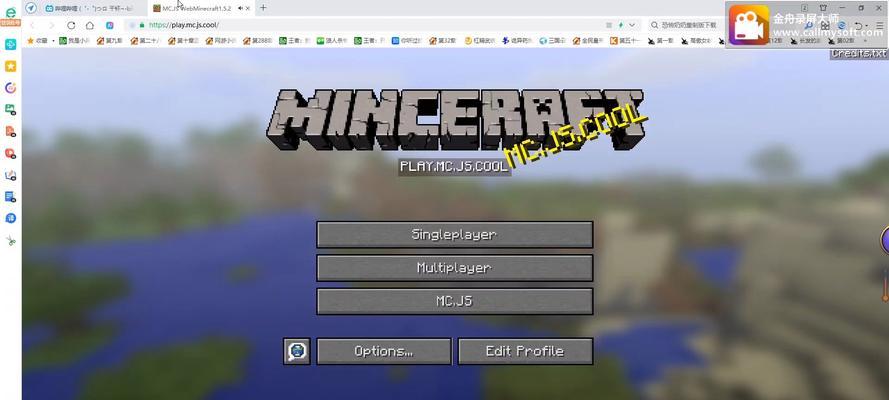Click the blue round translate sidebar icon
Viewport: 889px width, 400px height.
[10, 218]
